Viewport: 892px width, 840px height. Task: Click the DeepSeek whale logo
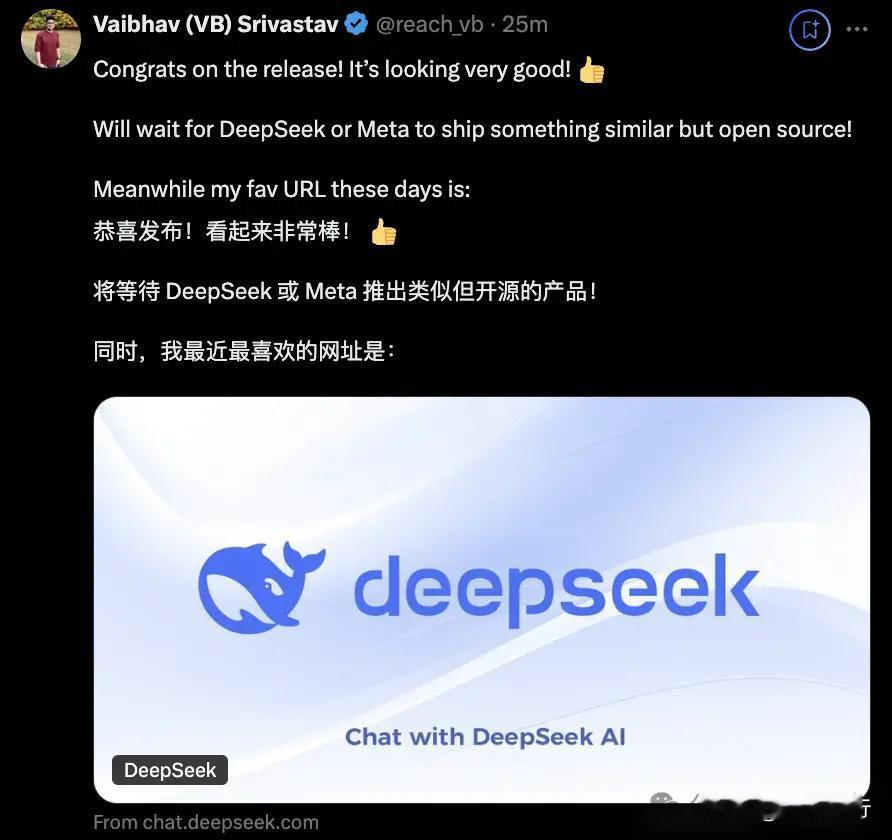coord(261,587)
